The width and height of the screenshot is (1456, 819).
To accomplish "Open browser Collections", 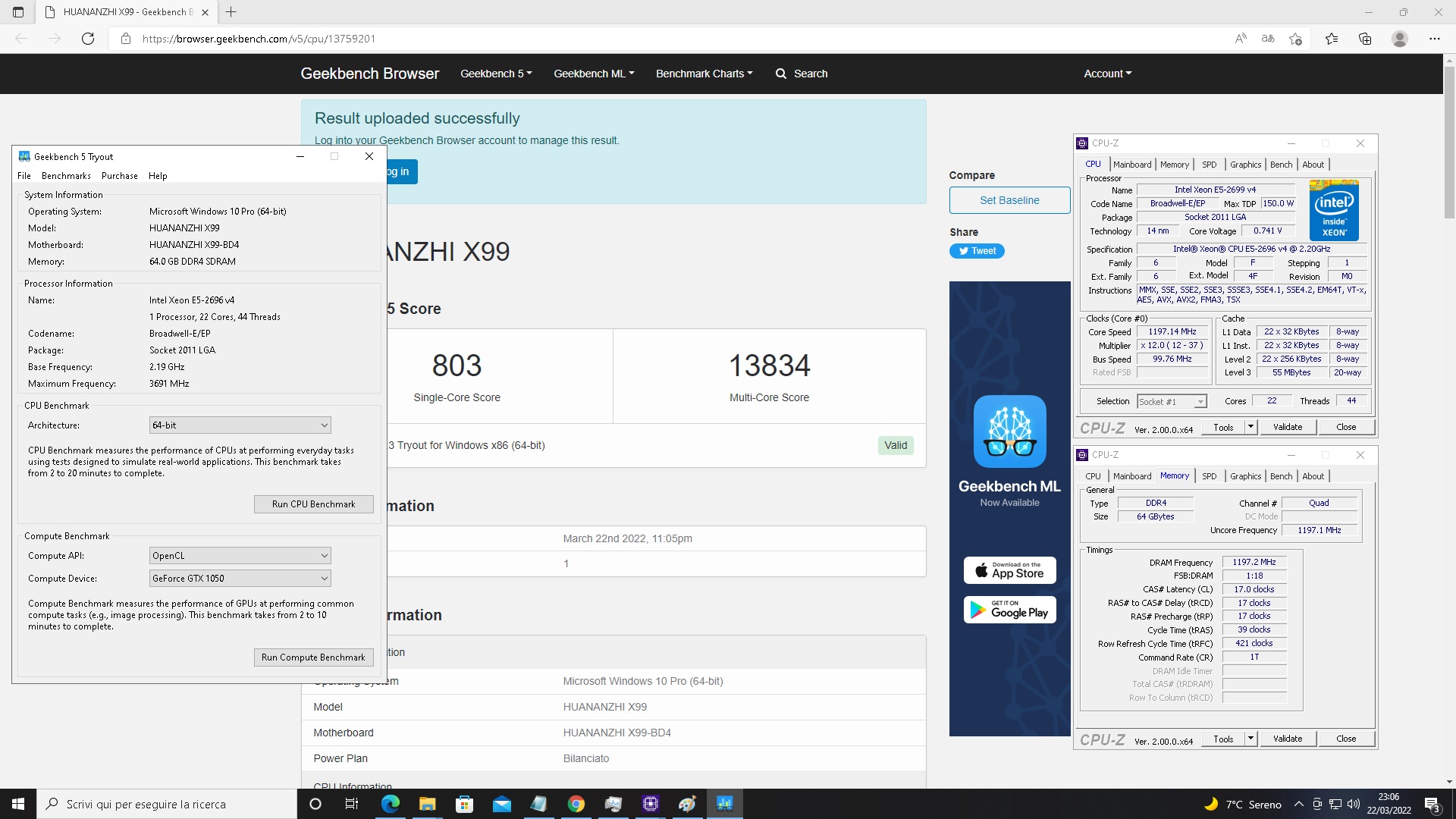I will click(x=1365, y=39).
